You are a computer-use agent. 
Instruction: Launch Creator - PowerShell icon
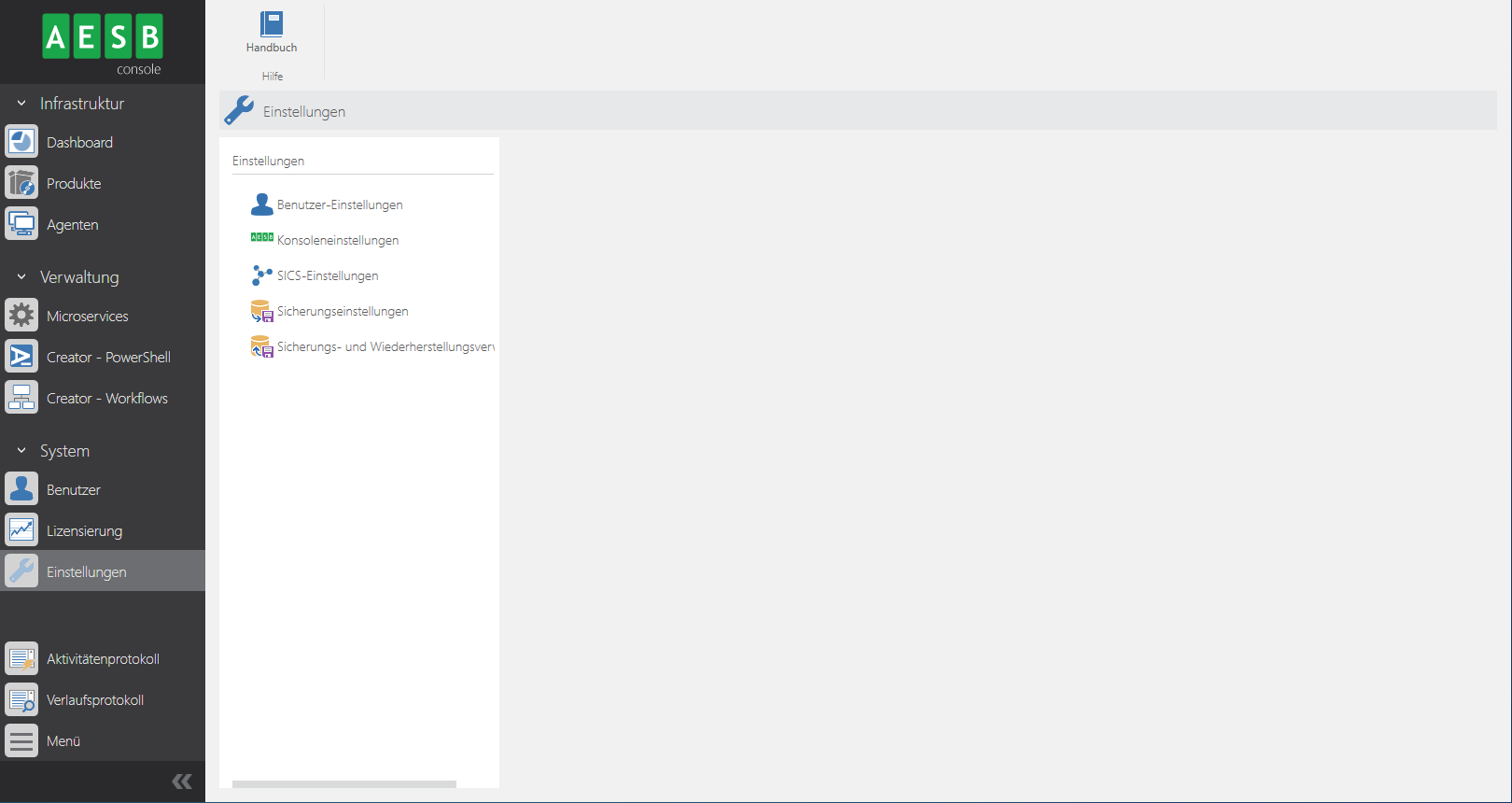click(x=21, y=357)
